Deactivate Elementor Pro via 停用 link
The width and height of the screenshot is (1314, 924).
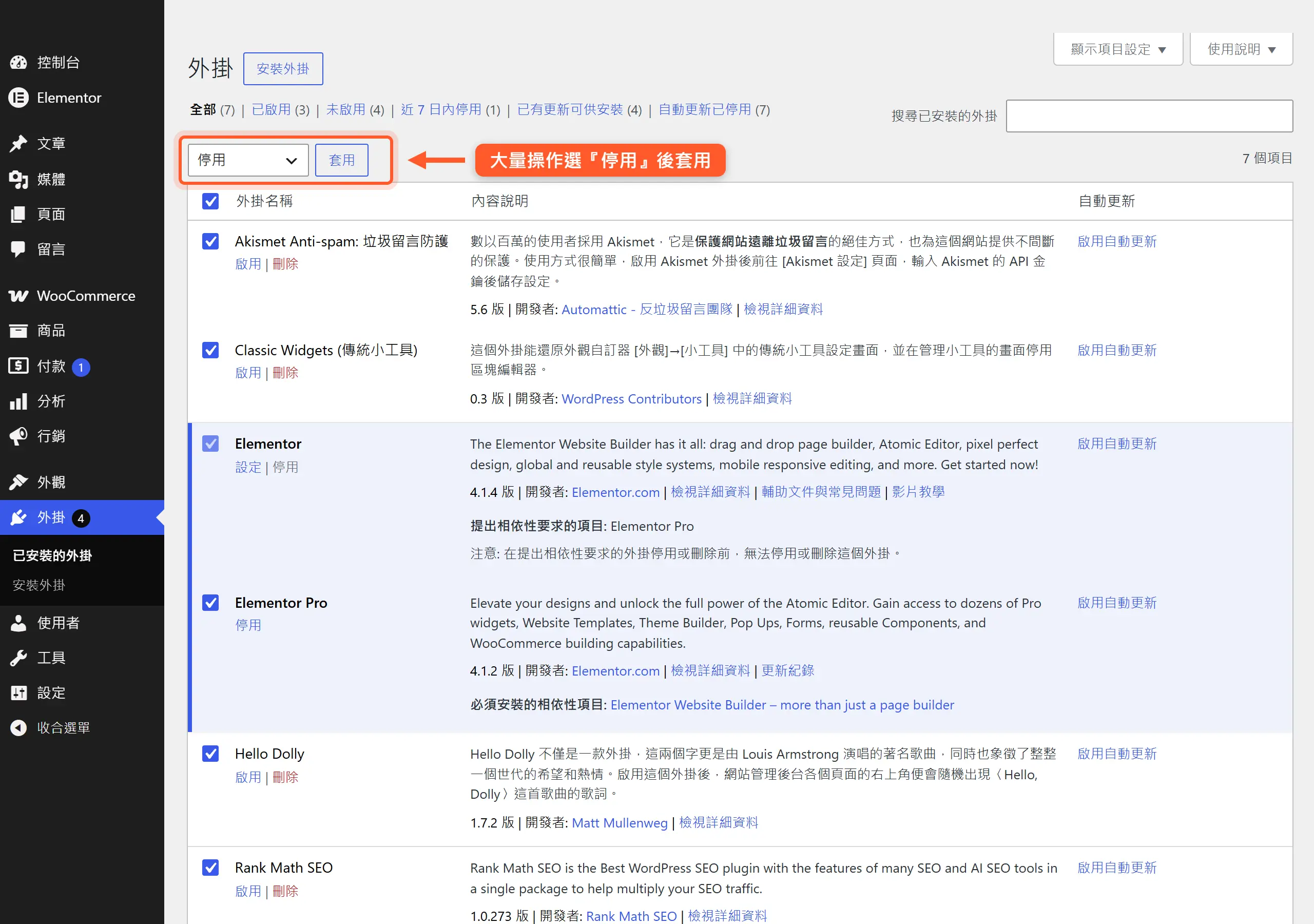click(x=248, y=625)
